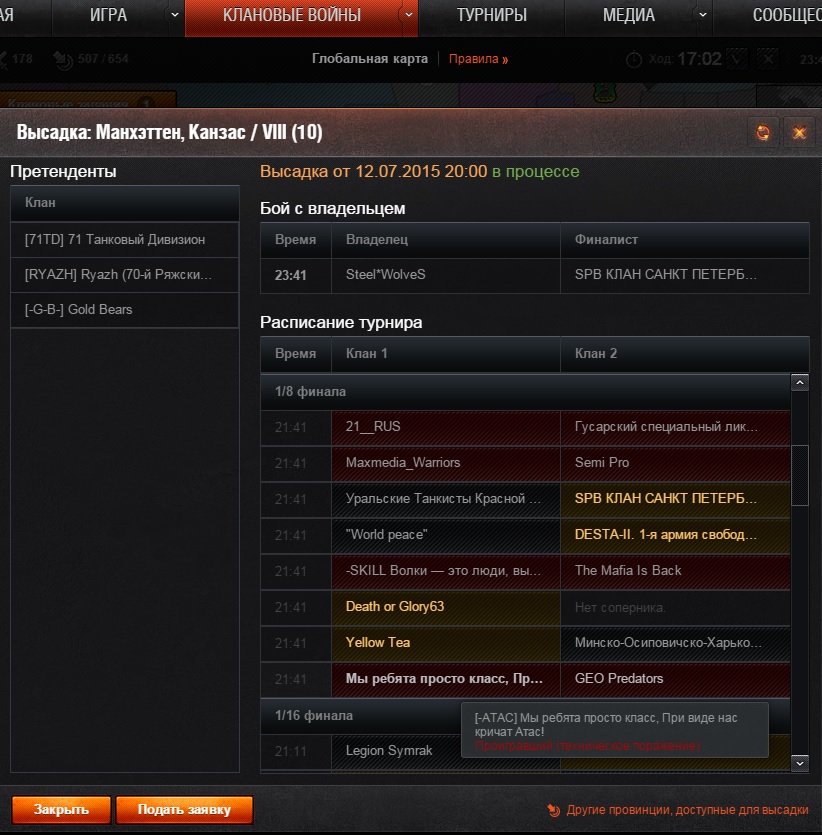Click the Death or Glory63 cell
The height and width of the screenshot is (835, 822).
click(x=446, y=607)
